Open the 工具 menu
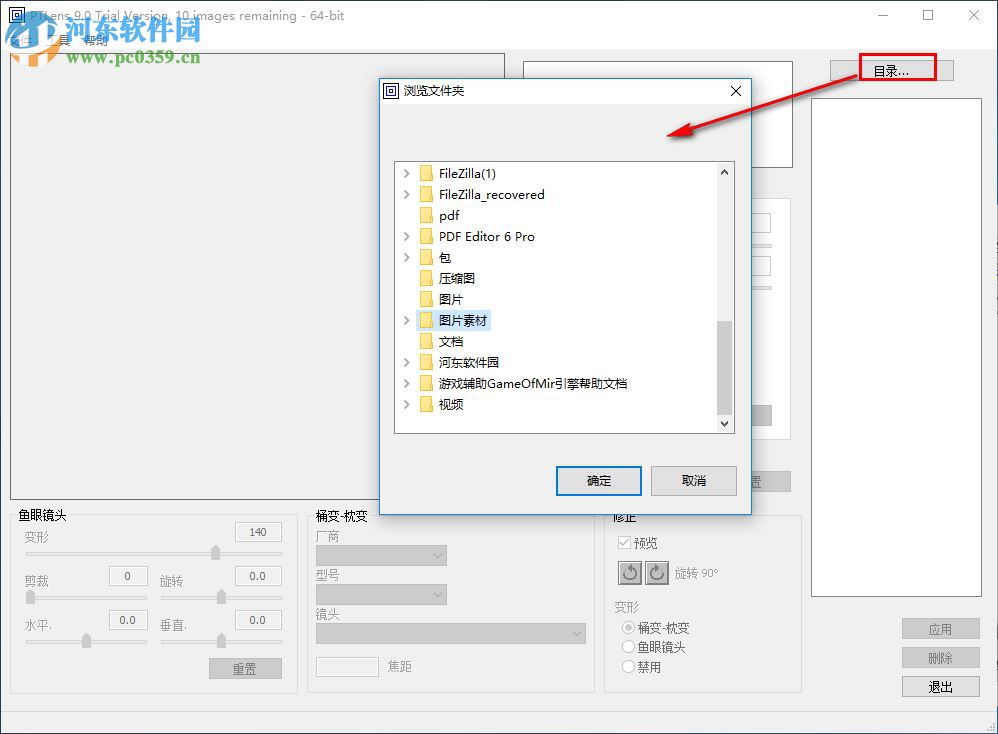 pos(59,41)
